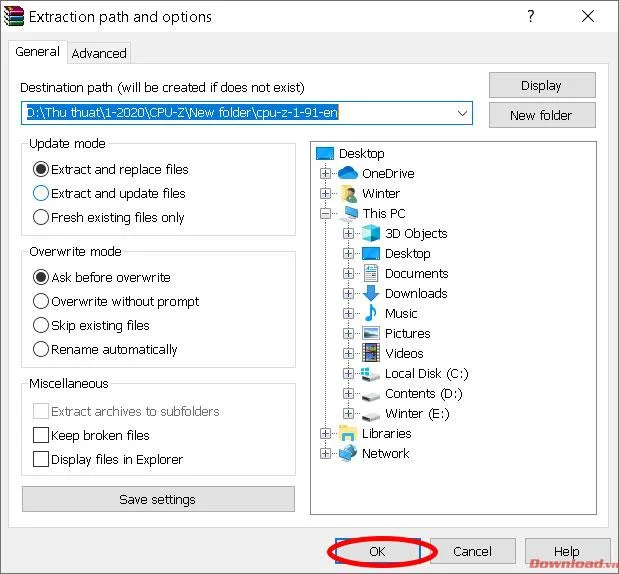Click the Downloads blue arrow icon
The image size is (619, 574).
pos(371,294)
